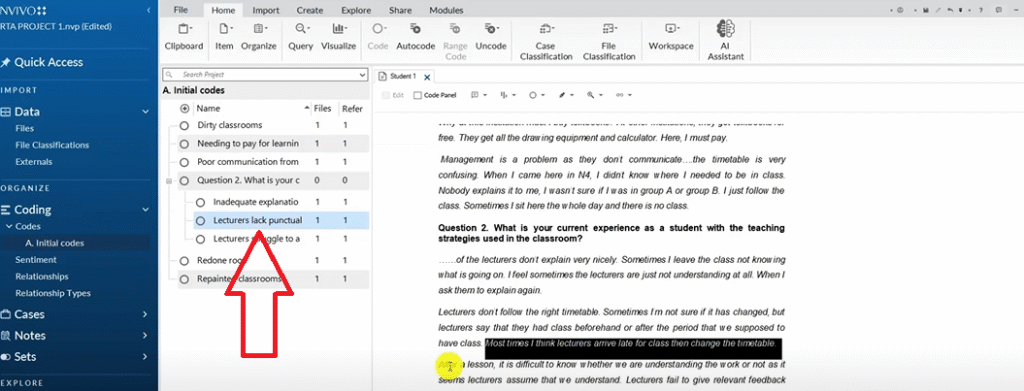Expand the Cases section chevron
1024x391 pixels.
(145, 315)
